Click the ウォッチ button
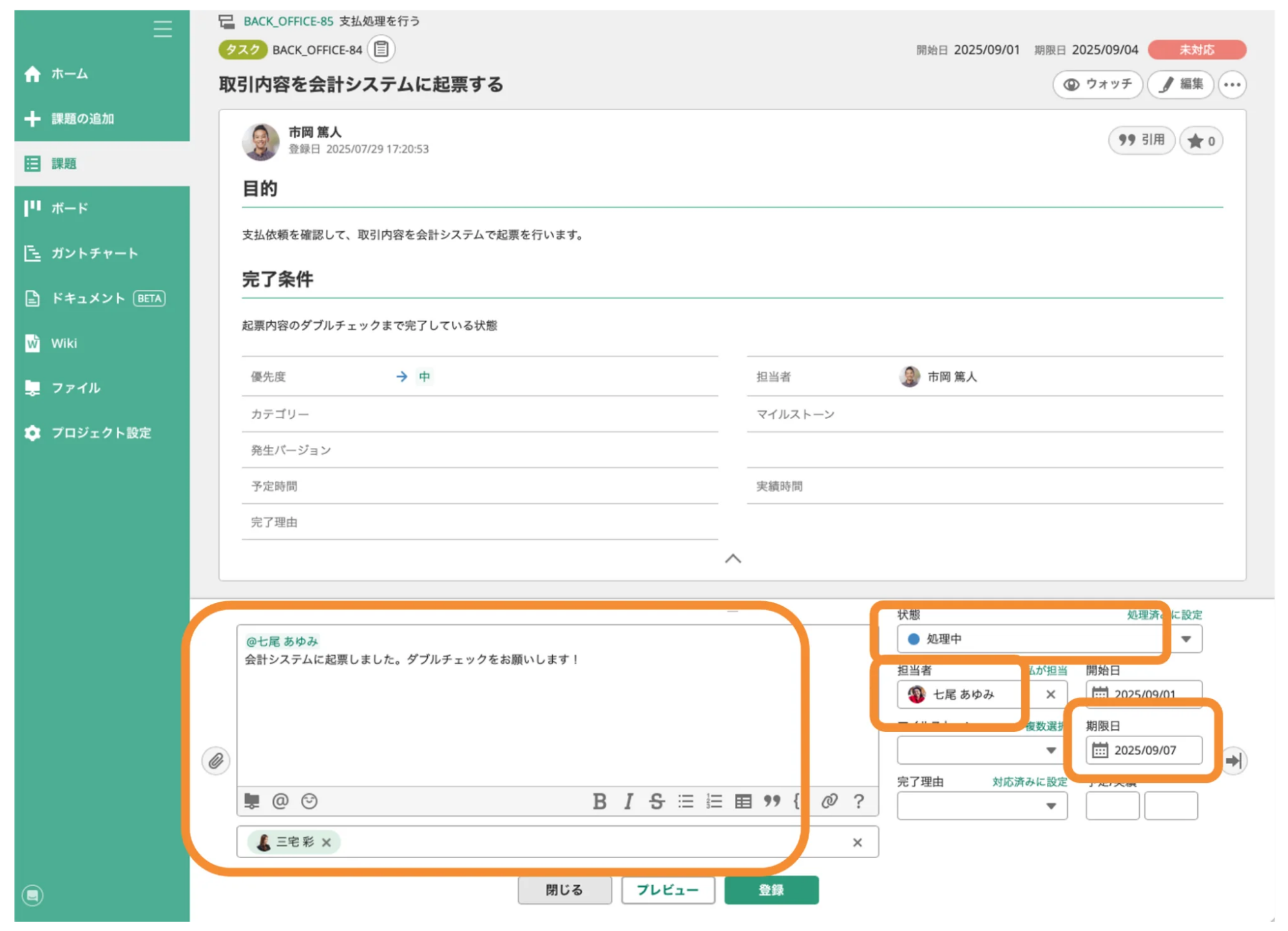The image size is (1288, 931). pos(1097,84)
